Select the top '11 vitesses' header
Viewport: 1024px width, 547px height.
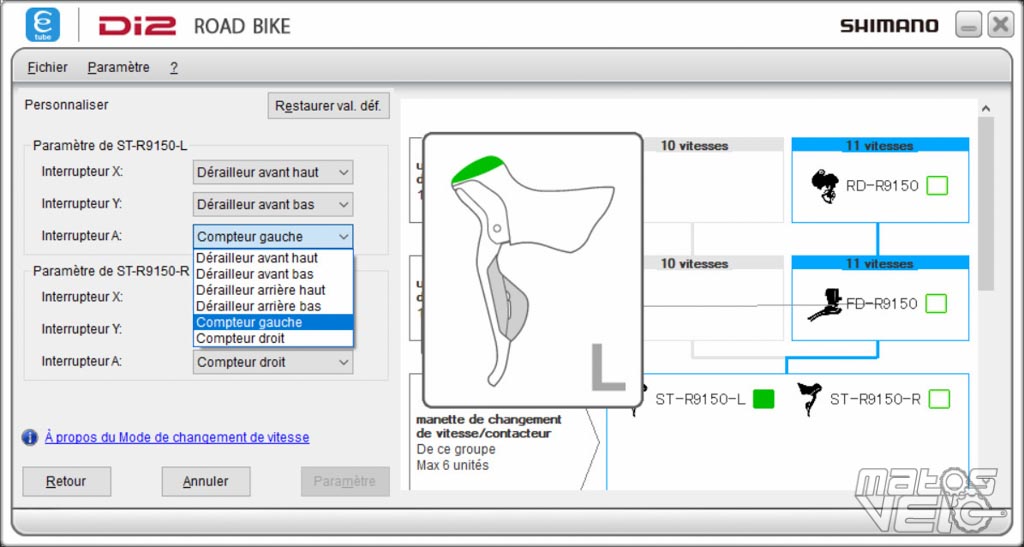880,146
